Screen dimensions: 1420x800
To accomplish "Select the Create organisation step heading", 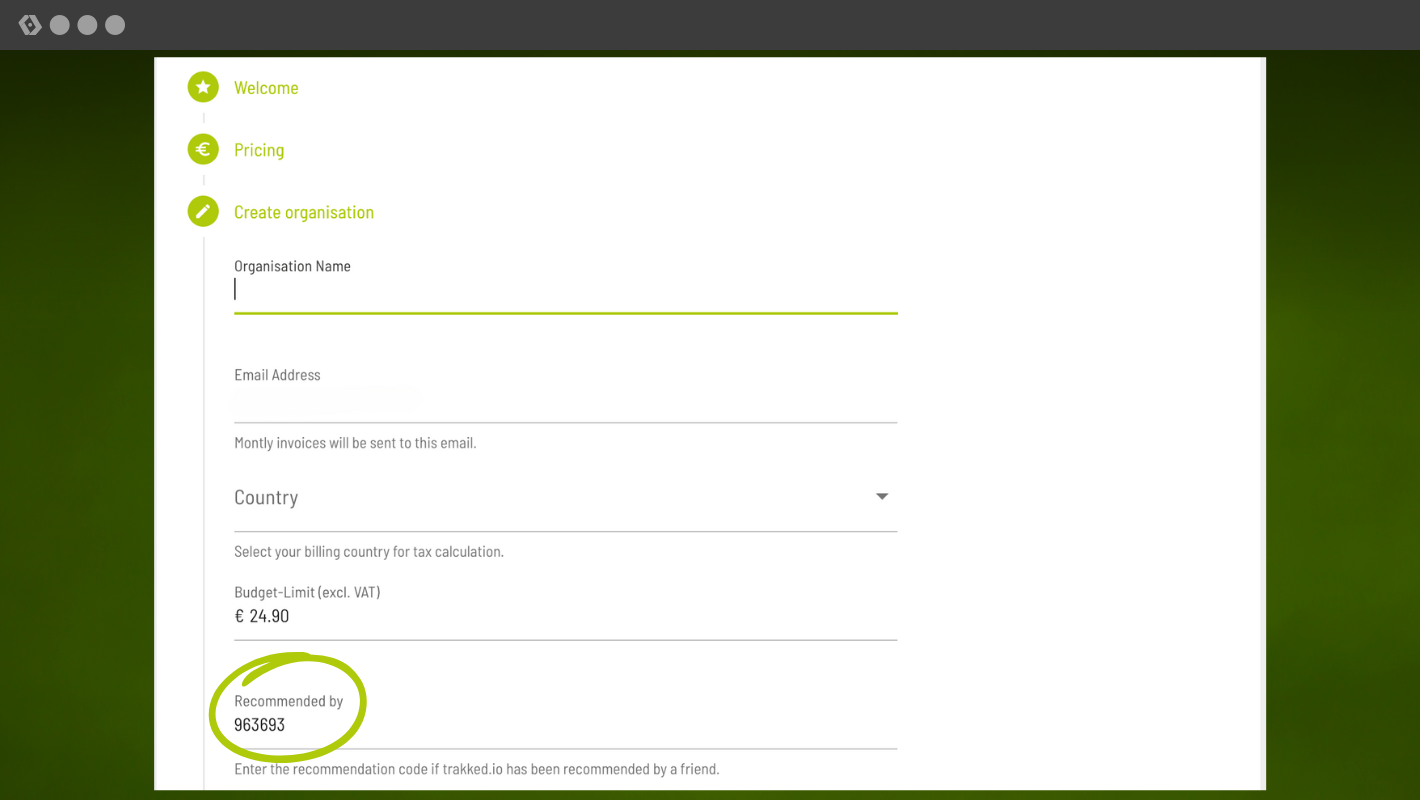I will 304,212.
